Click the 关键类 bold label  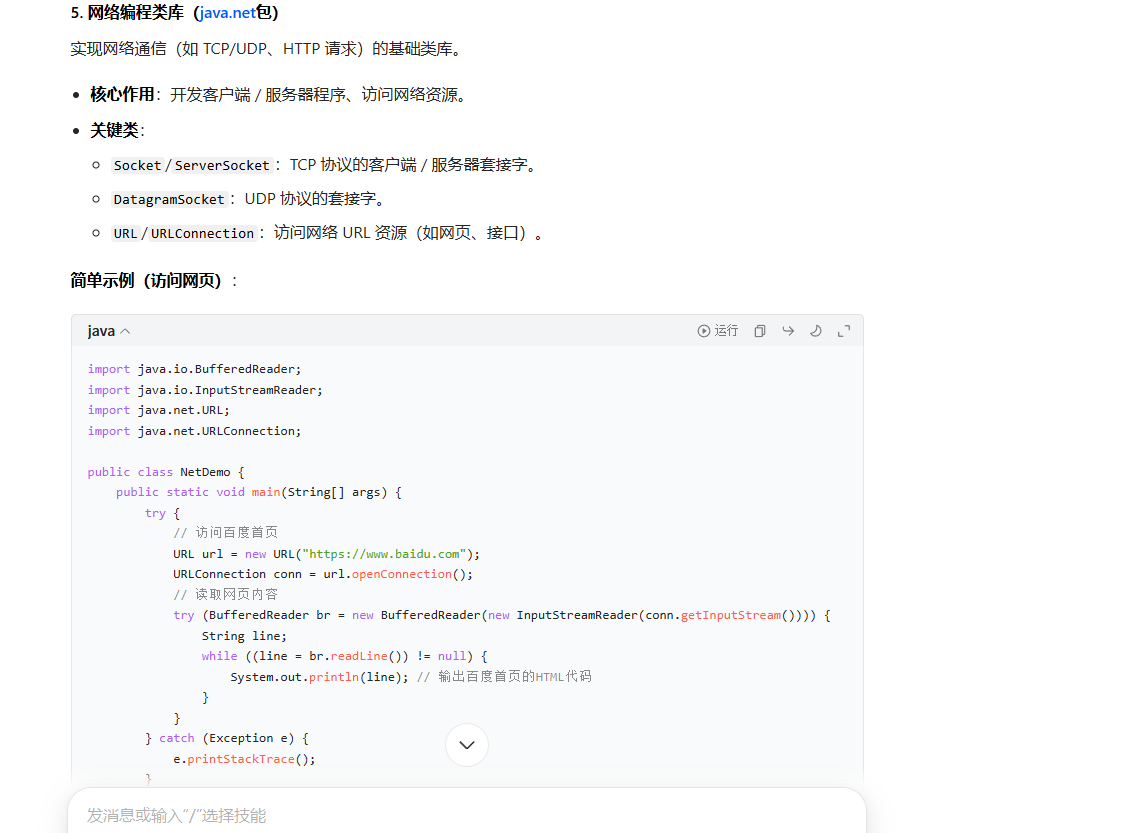coord(114,131)
